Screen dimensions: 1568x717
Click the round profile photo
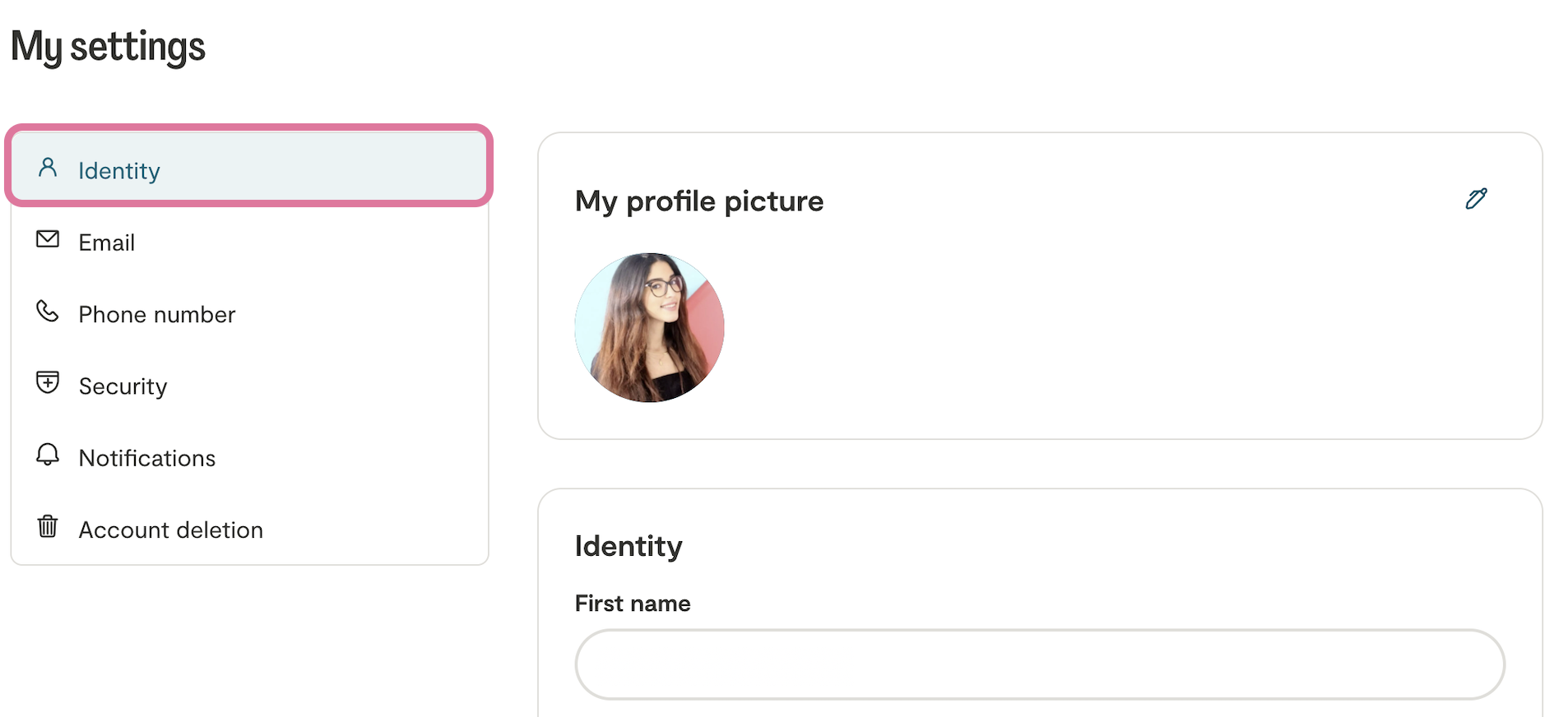[649, 327]
